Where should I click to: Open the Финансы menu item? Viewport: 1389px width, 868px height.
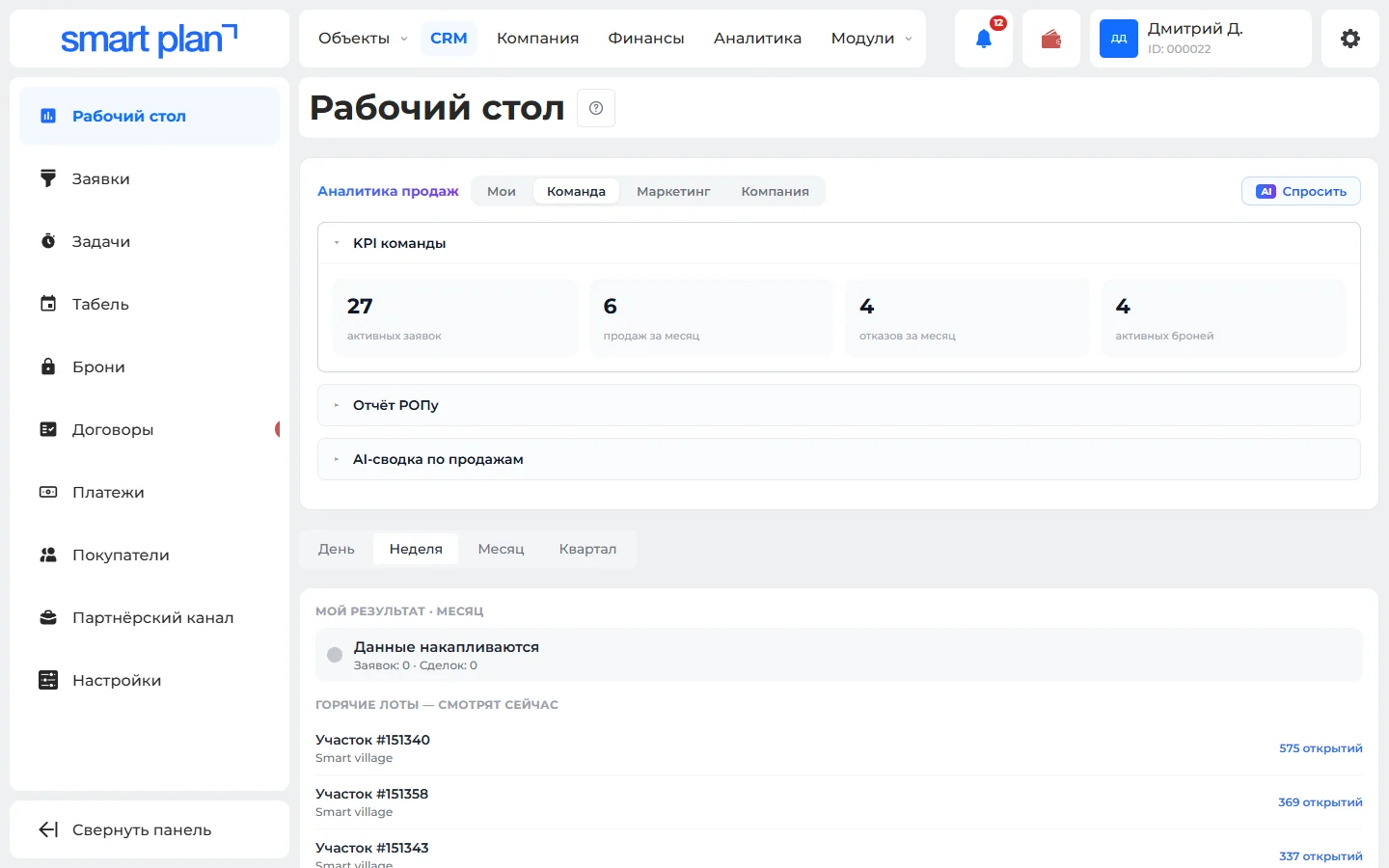(646, 39)
